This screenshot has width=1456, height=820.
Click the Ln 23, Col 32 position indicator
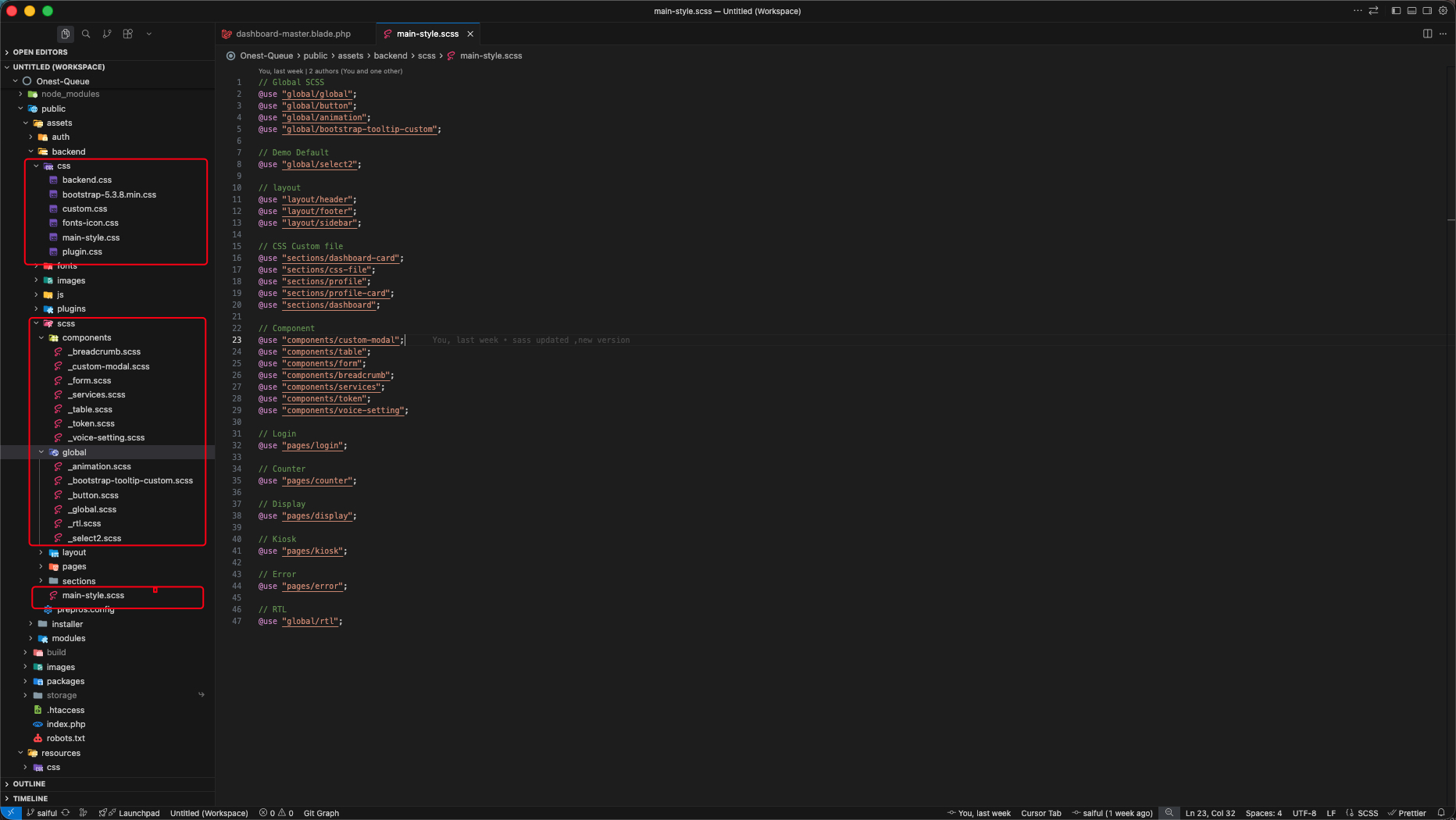click(1210, 813)
